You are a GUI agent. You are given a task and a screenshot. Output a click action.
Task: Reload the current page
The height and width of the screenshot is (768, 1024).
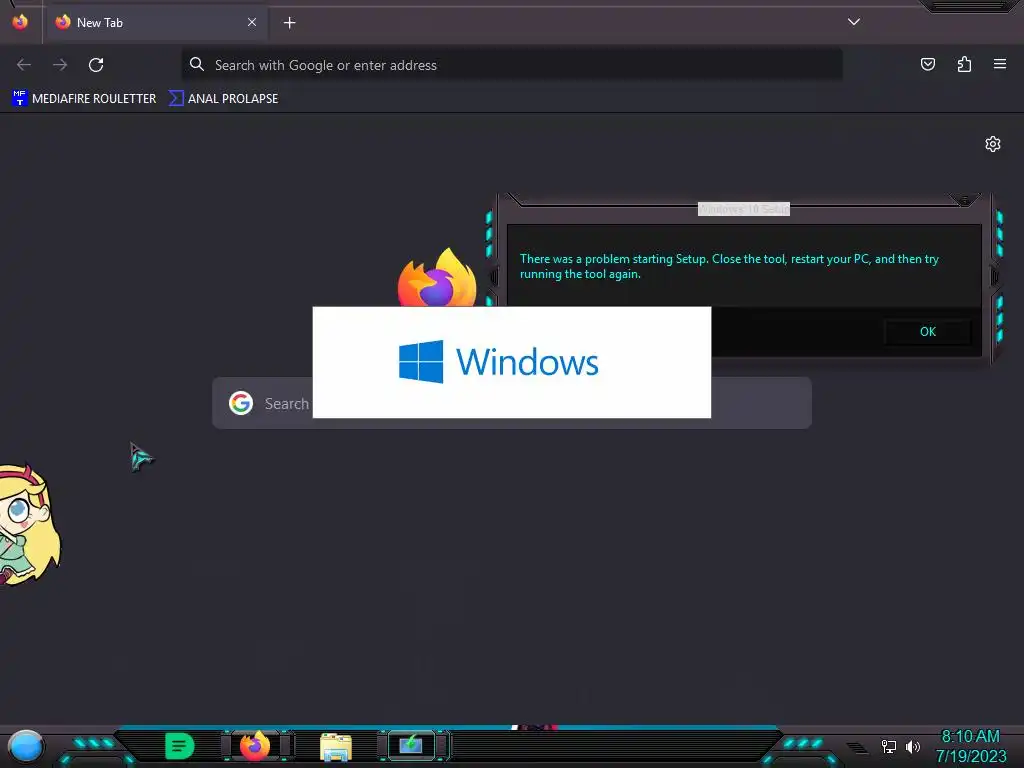96,65
